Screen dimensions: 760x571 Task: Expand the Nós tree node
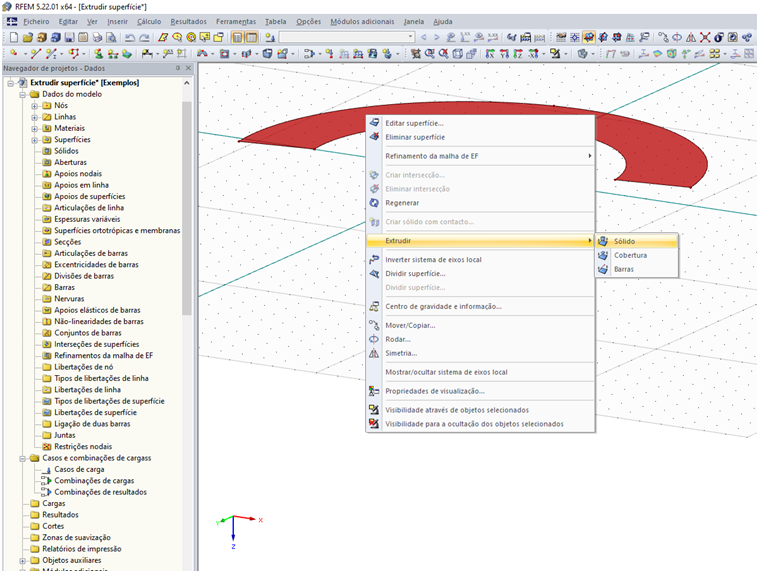click(x=34, y=106)
